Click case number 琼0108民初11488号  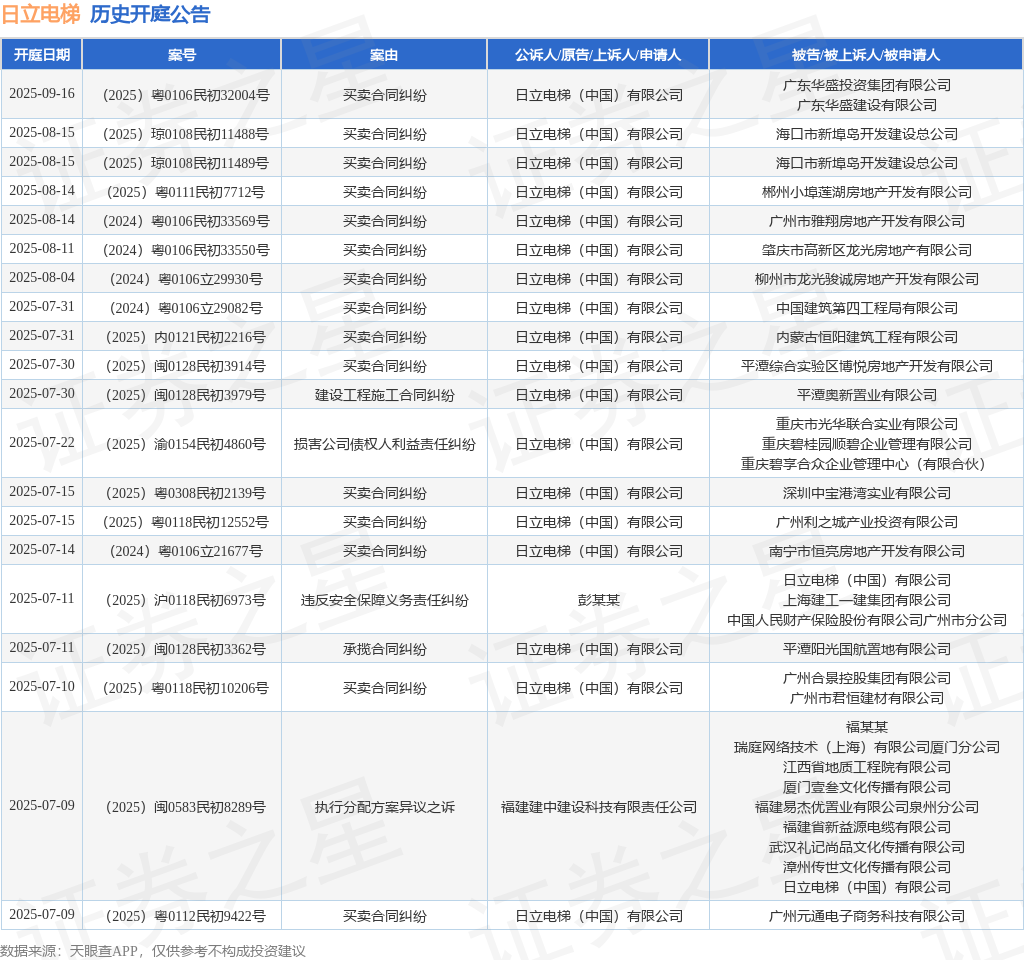186,135
